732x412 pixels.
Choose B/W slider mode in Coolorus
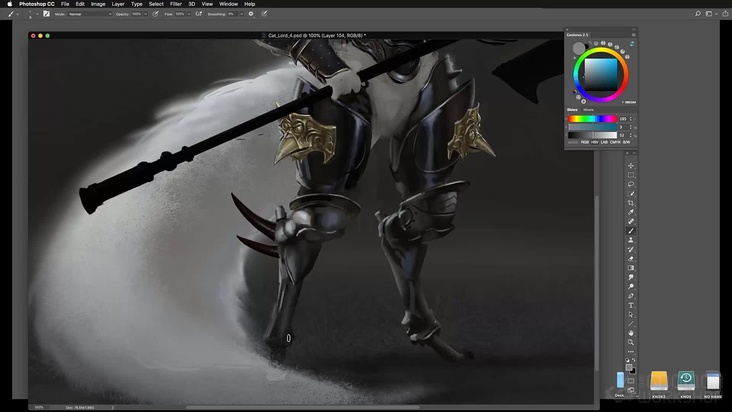[x=626, y=142]
